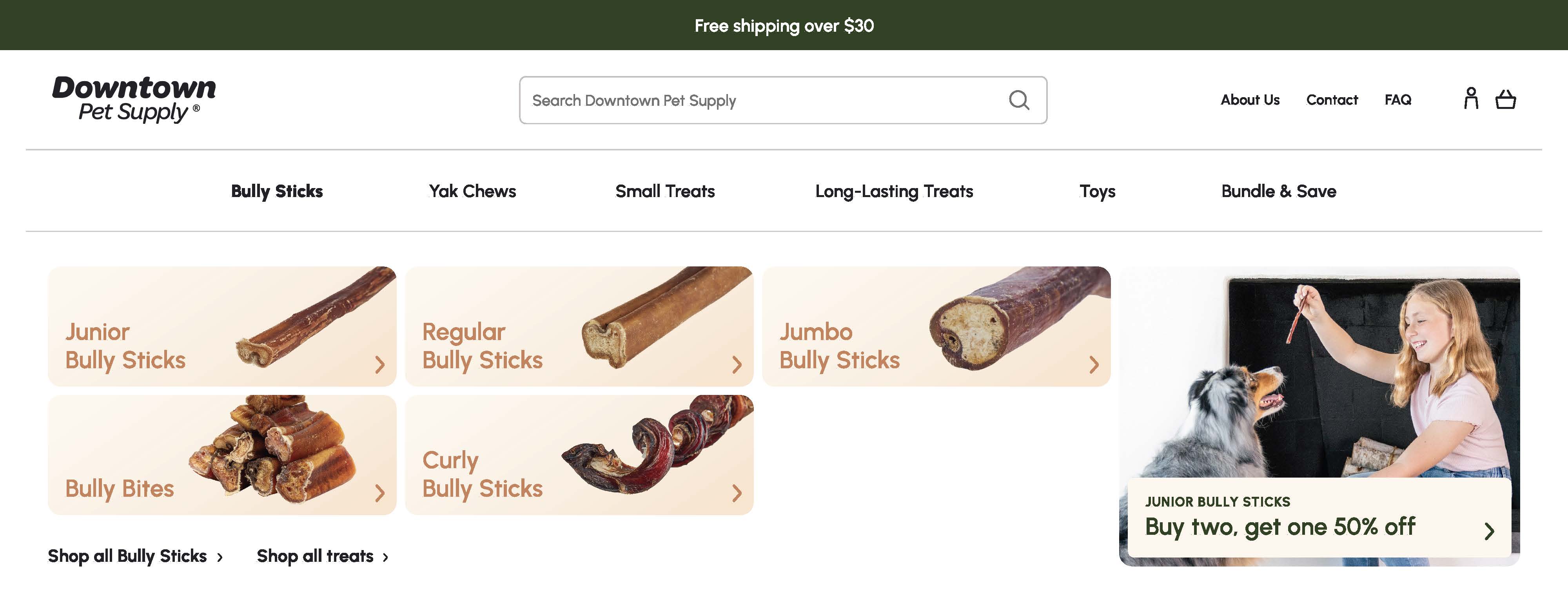Open the Long-Lasting Treats menu
1568x601 pixels.
(x=894, y=191)
